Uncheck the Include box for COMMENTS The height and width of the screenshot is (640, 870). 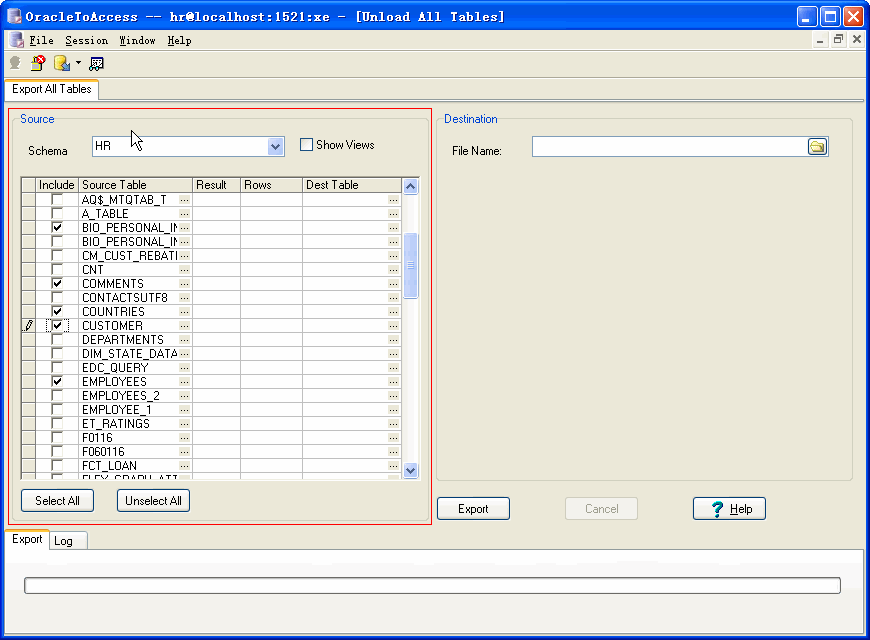pyautogui.click(x=57, y=283)
